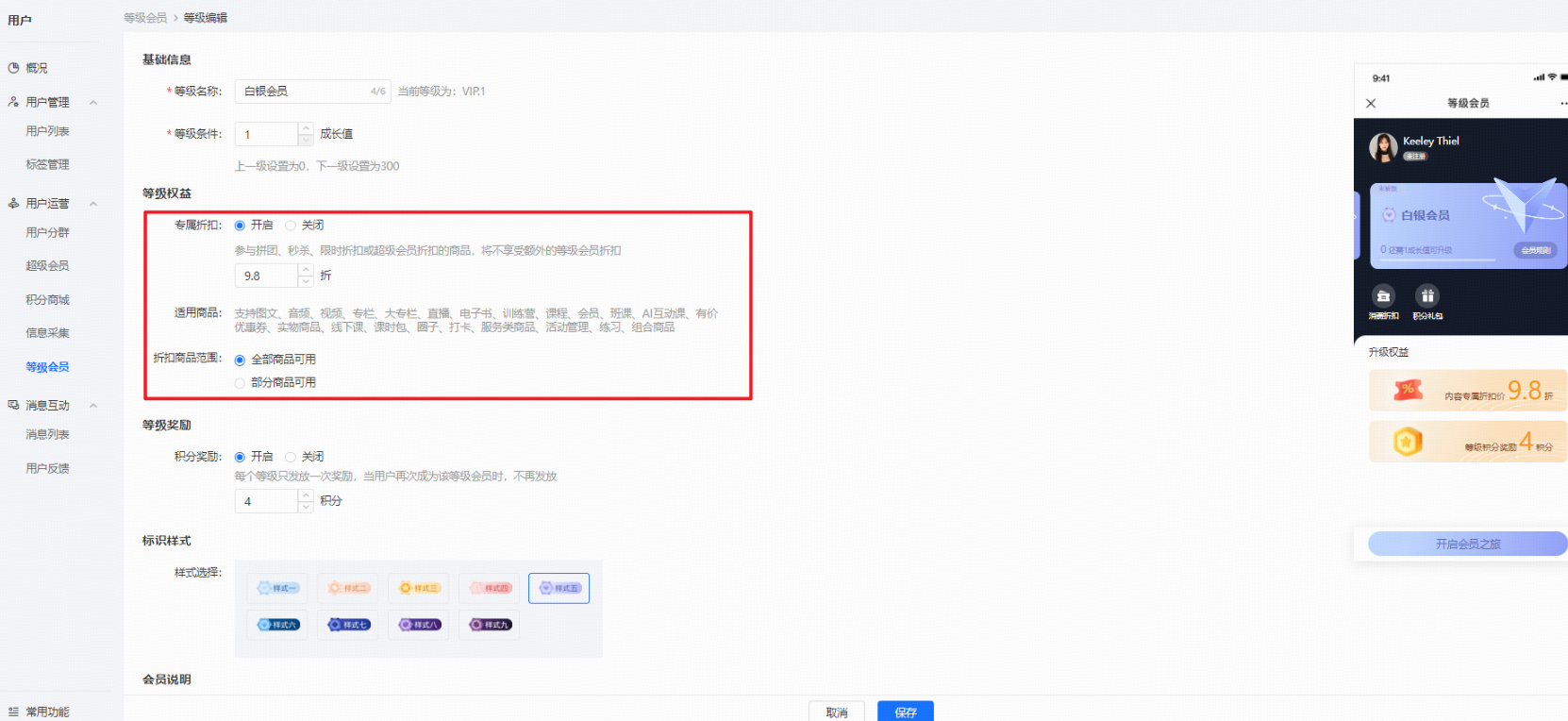Click the blue 保存 button

905,712
